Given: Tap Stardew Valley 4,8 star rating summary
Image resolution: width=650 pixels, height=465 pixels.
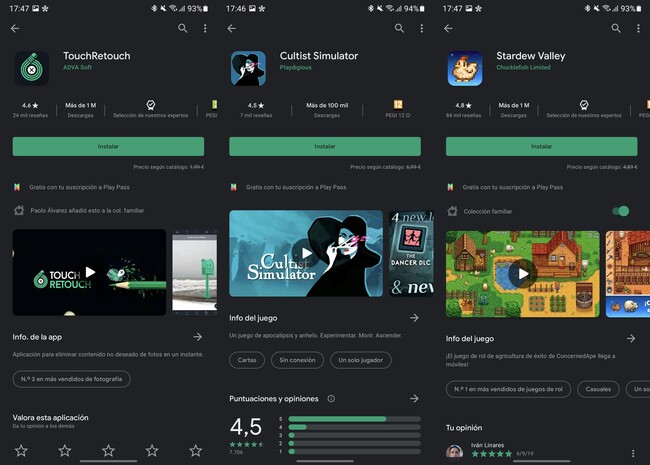Looking at the screenshot, I should pyautogui.click(x=463, y=110).
